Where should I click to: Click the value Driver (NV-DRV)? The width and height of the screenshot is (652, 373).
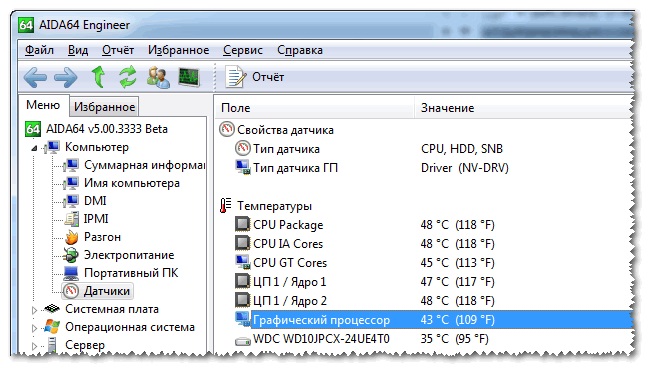[x=464, y=168]
